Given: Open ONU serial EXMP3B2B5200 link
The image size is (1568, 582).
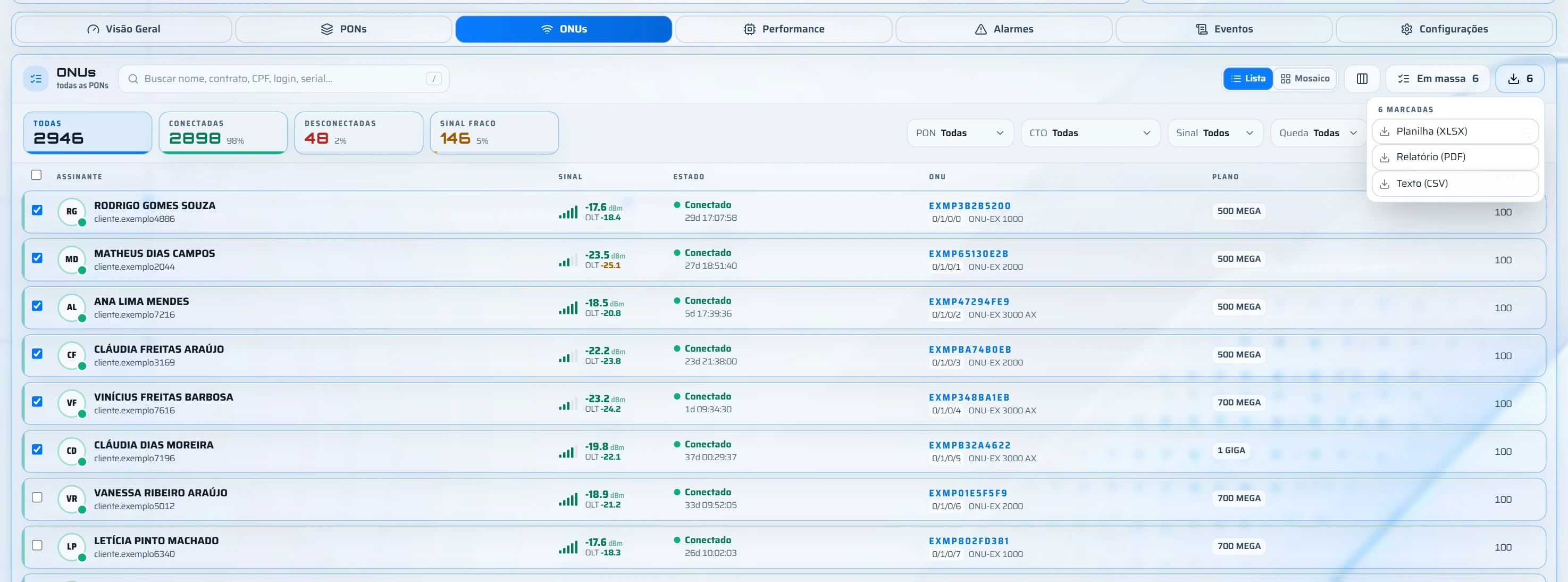Looking at the screenshot, I should [970, 206].
